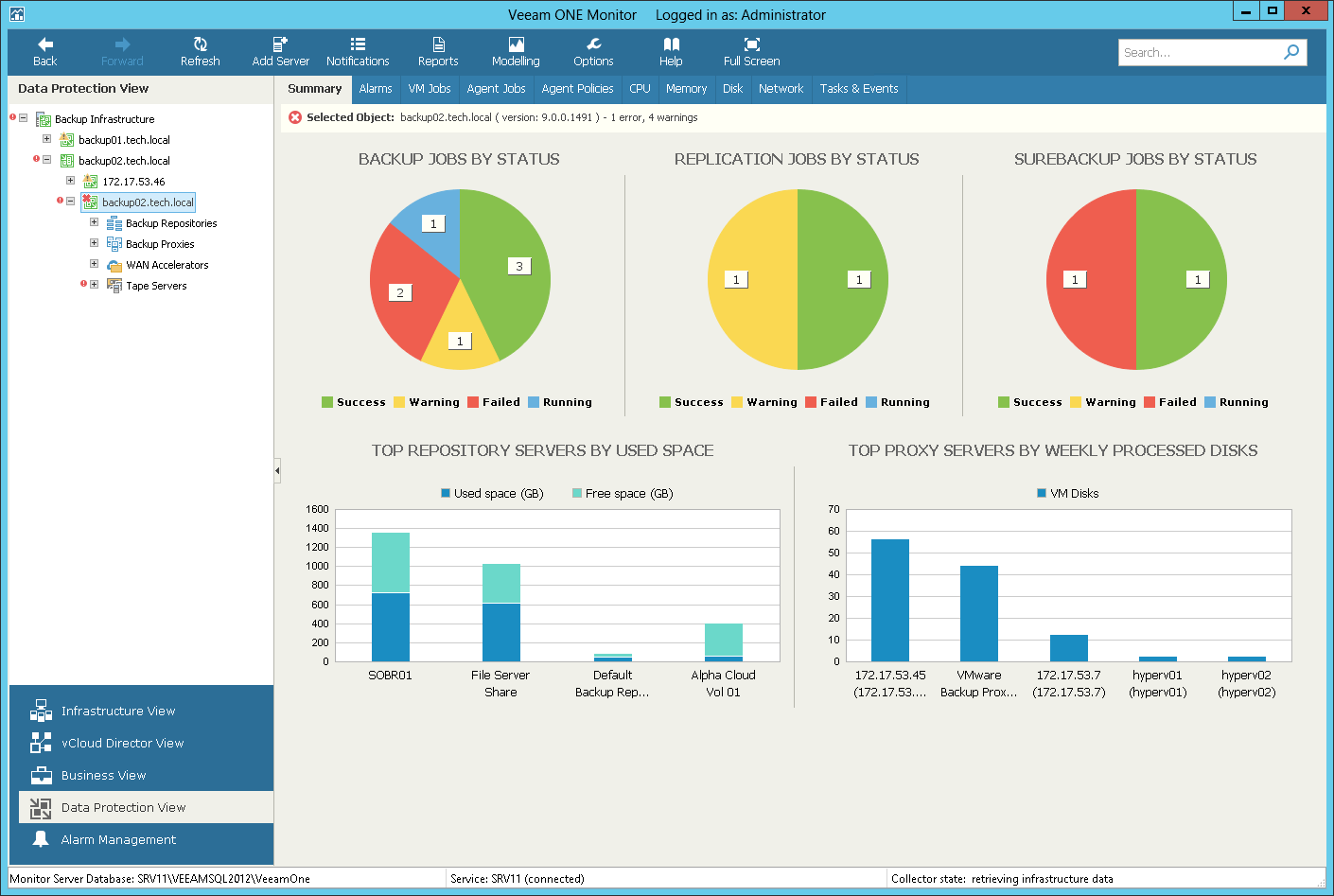Click the SOBR01 bar in repository chart
This screenshot has width=1334, height=896.
click(x=391, y=597)
